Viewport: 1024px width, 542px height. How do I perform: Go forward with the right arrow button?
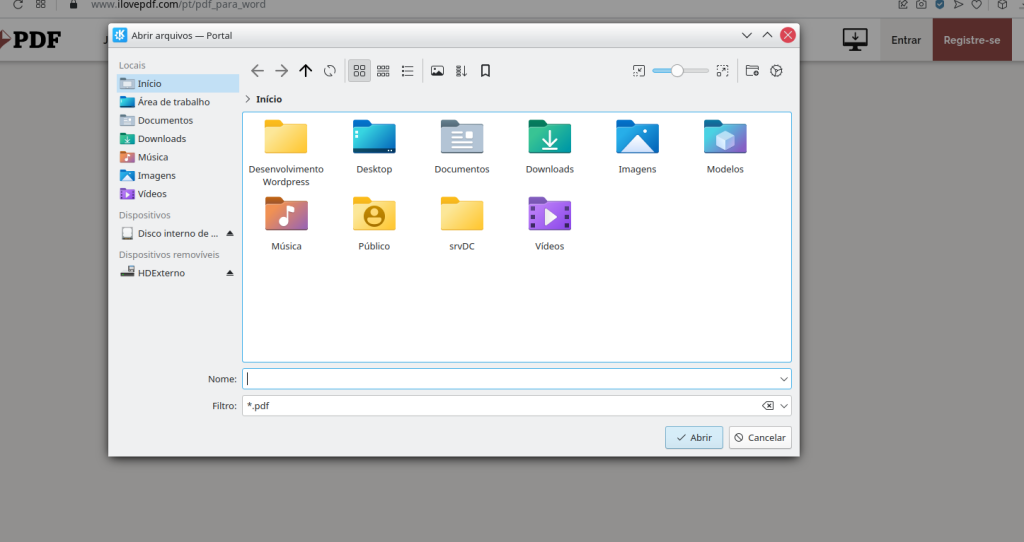coord(281,71)
